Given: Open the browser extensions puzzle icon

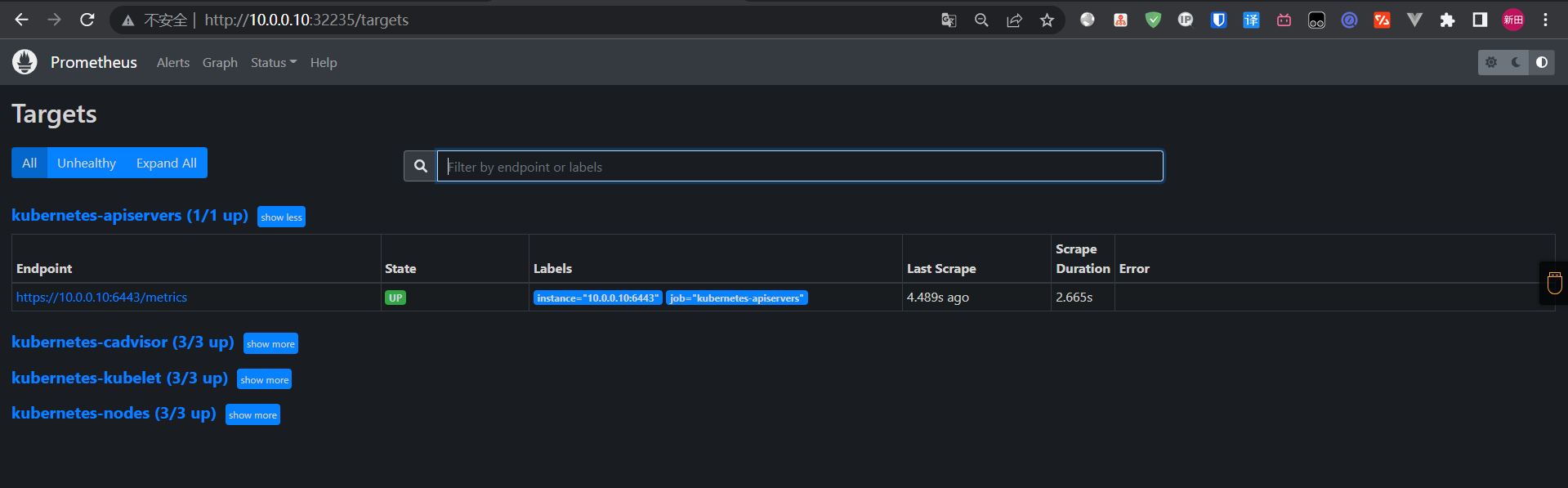Looking at the screenshot, I should click(x=1447, y=20).
